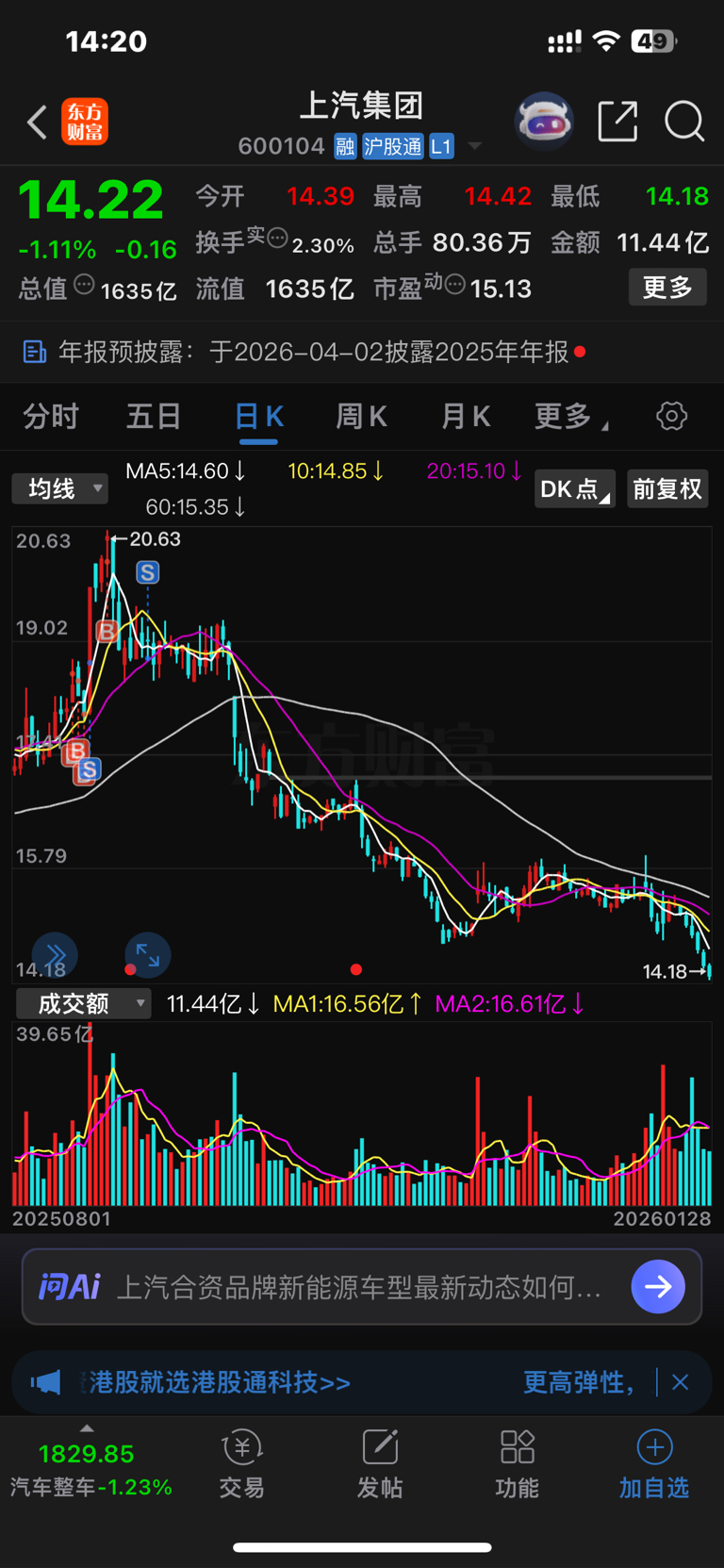Open the 东方财富 logo icon
This screenshot has width=724, height=1568.
[x=85, y=123]
